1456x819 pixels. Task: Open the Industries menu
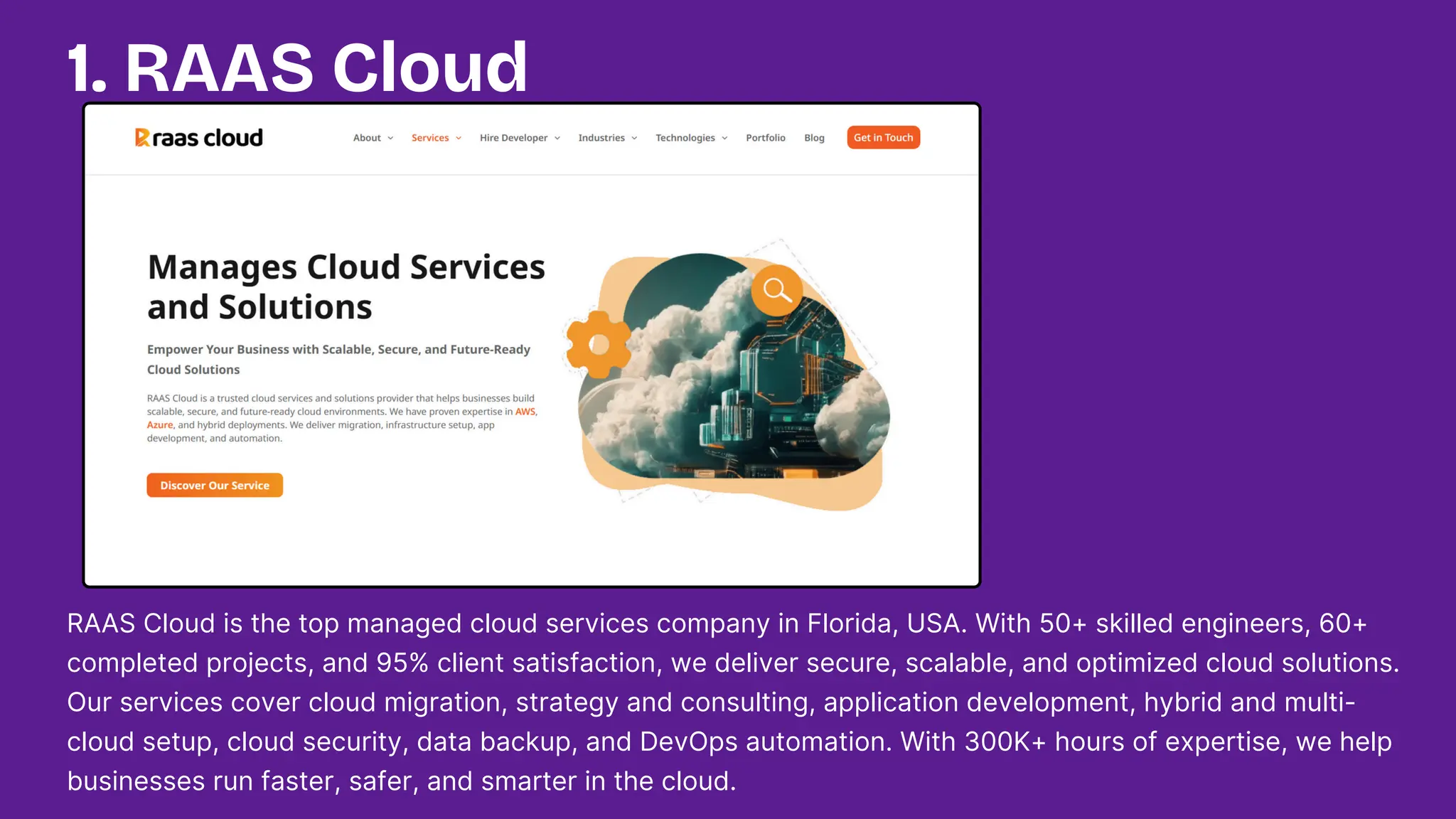(601, 138)
